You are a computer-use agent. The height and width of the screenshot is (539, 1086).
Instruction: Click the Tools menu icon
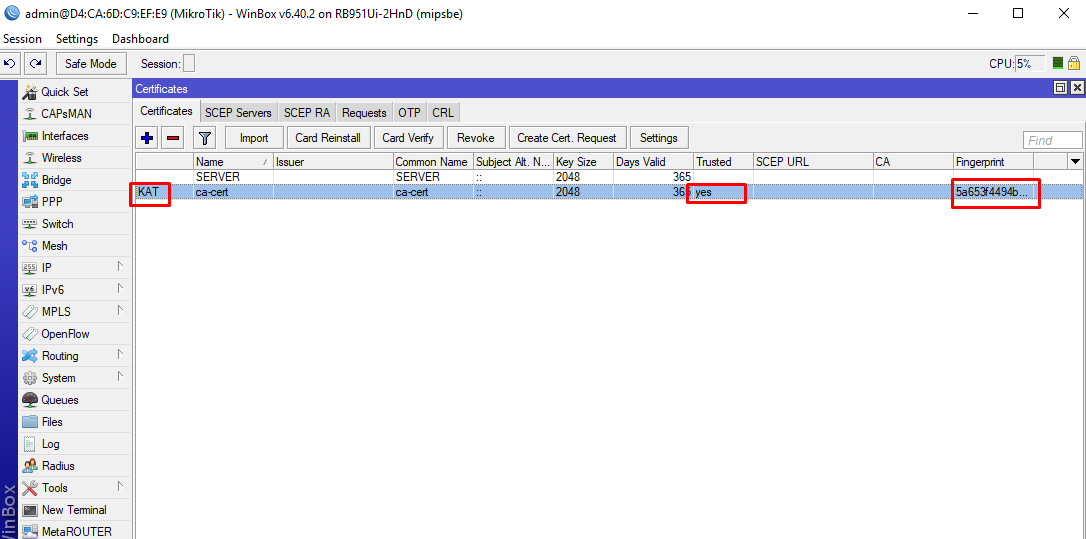click(30, 488)
